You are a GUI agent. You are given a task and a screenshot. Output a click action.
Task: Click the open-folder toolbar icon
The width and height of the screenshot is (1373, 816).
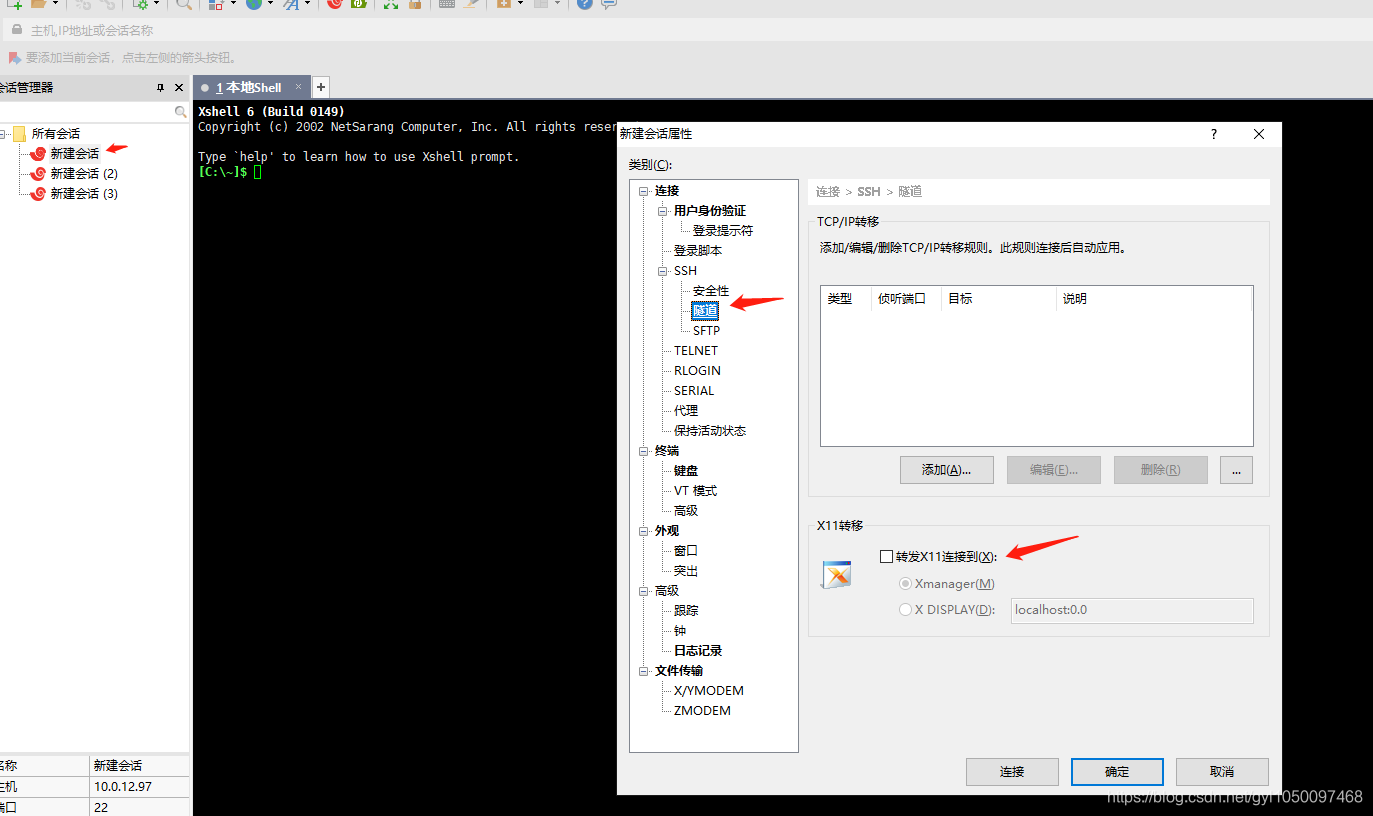[x=39, y=4]
